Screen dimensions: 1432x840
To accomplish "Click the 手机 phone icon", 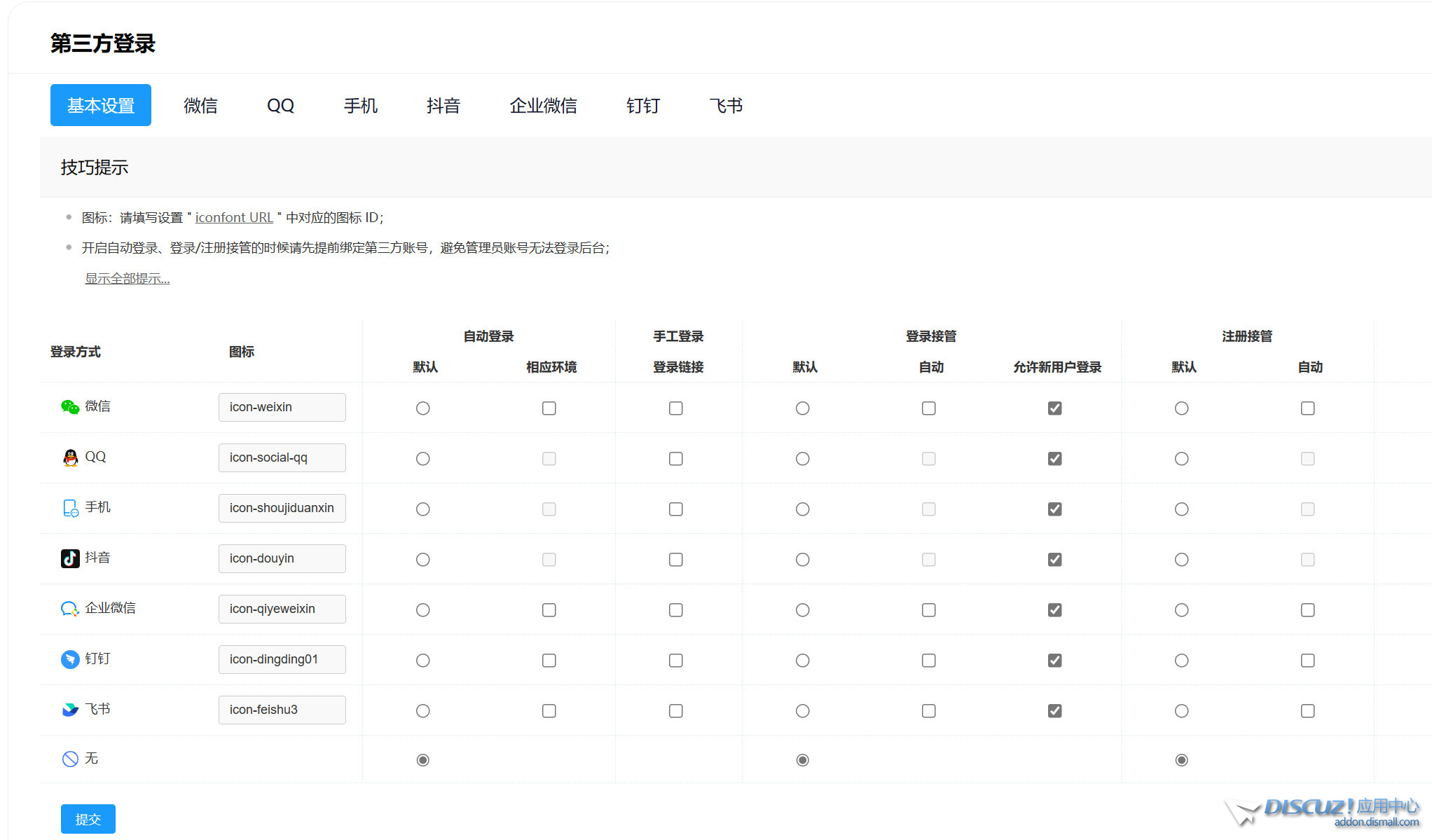I will click(70, 508).
